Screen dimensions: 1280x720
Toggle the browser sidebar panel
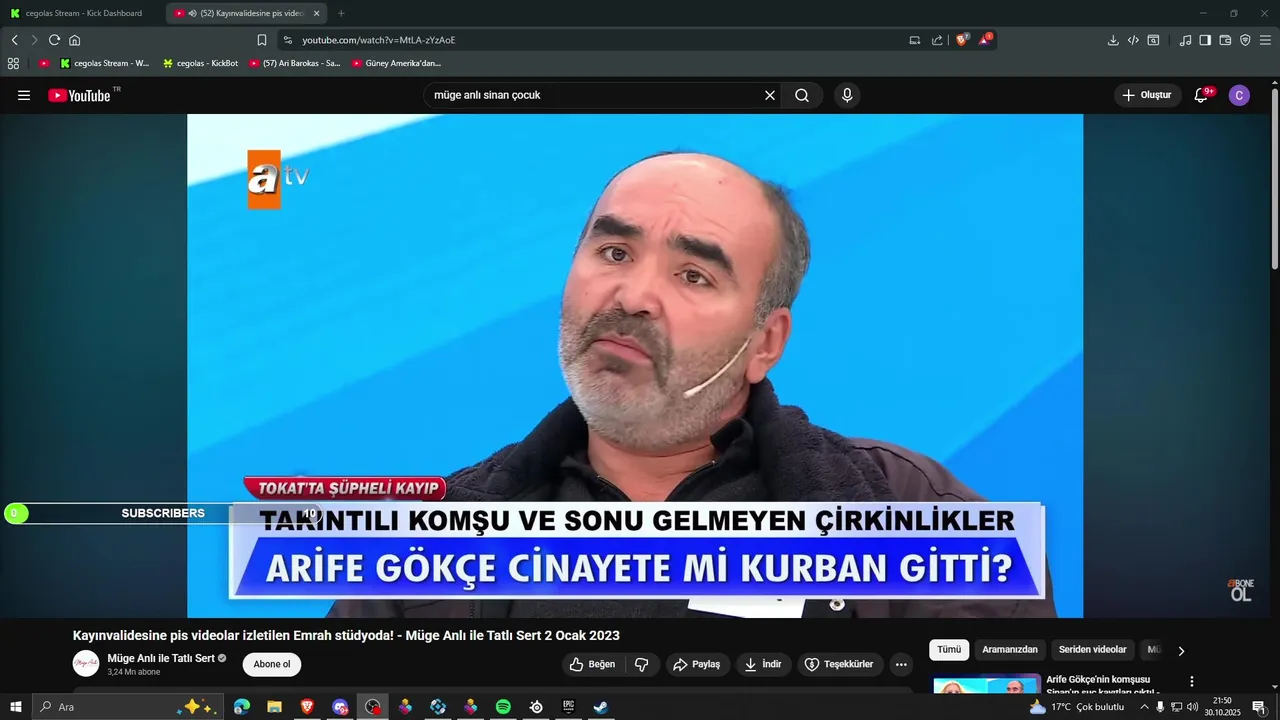pos(1205,40)
